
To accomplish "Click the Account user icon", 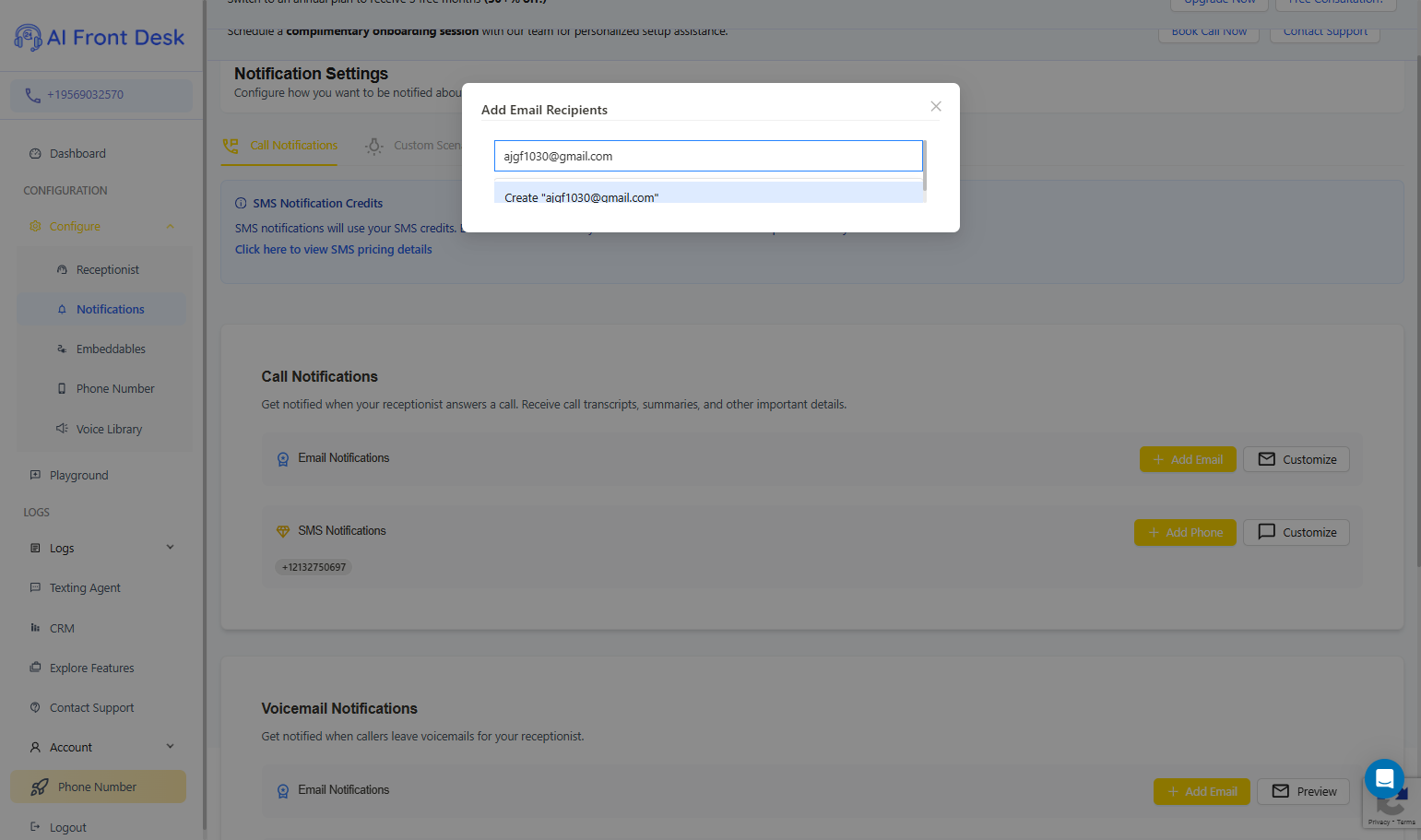I will pos(35,748).
